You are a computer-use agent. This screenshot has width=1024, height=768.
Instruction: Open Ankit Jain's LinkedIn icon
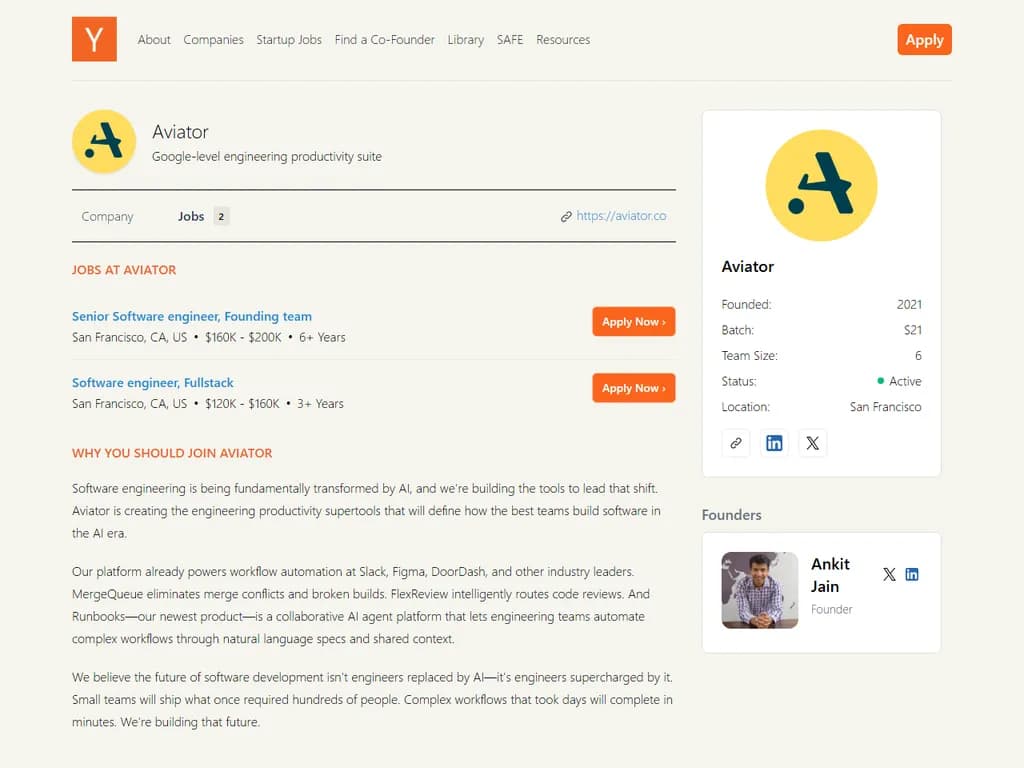(912, 574)
